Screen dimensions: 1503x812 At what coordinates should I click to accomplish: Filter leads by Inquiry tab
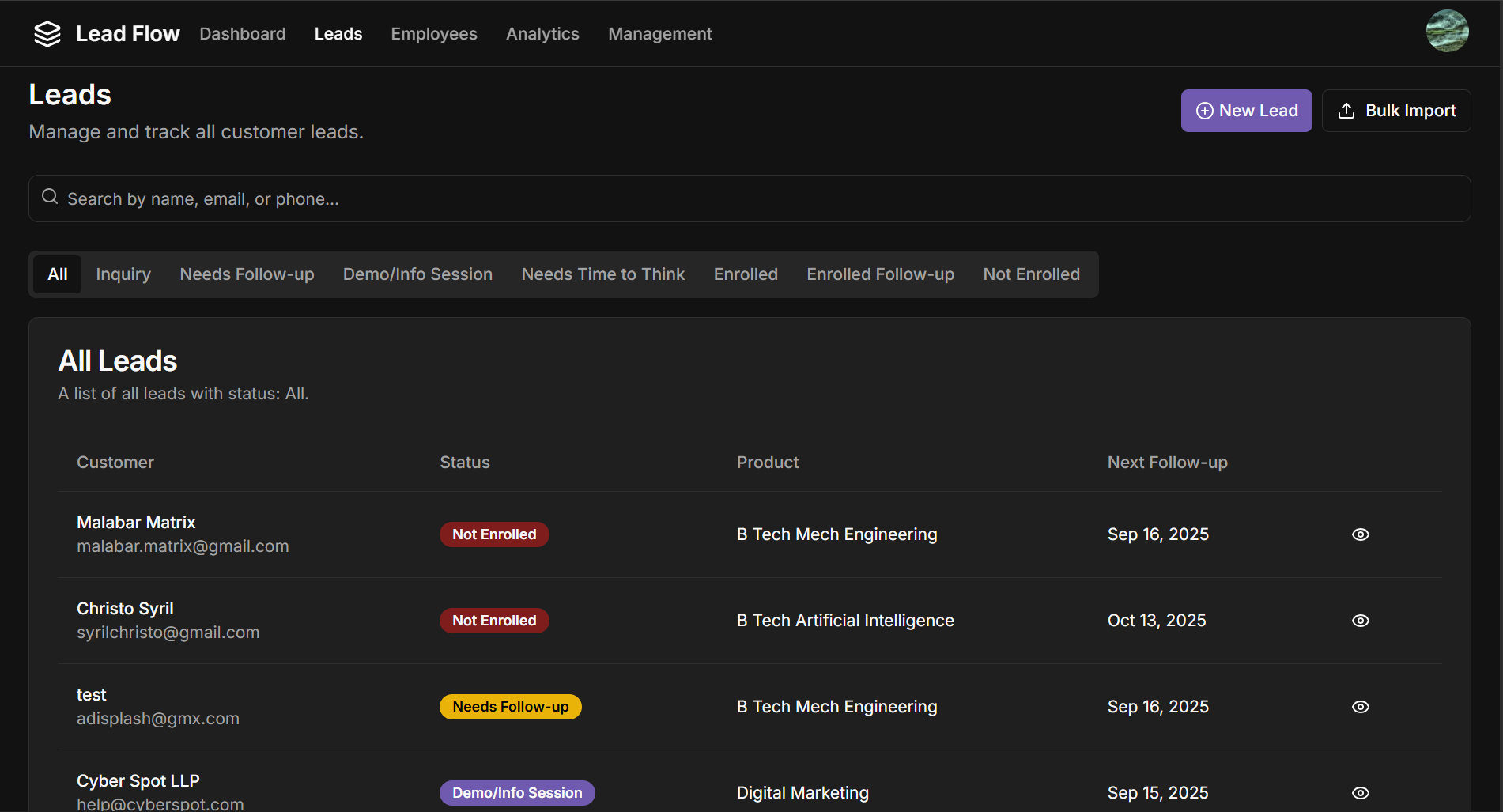[123, 274]
